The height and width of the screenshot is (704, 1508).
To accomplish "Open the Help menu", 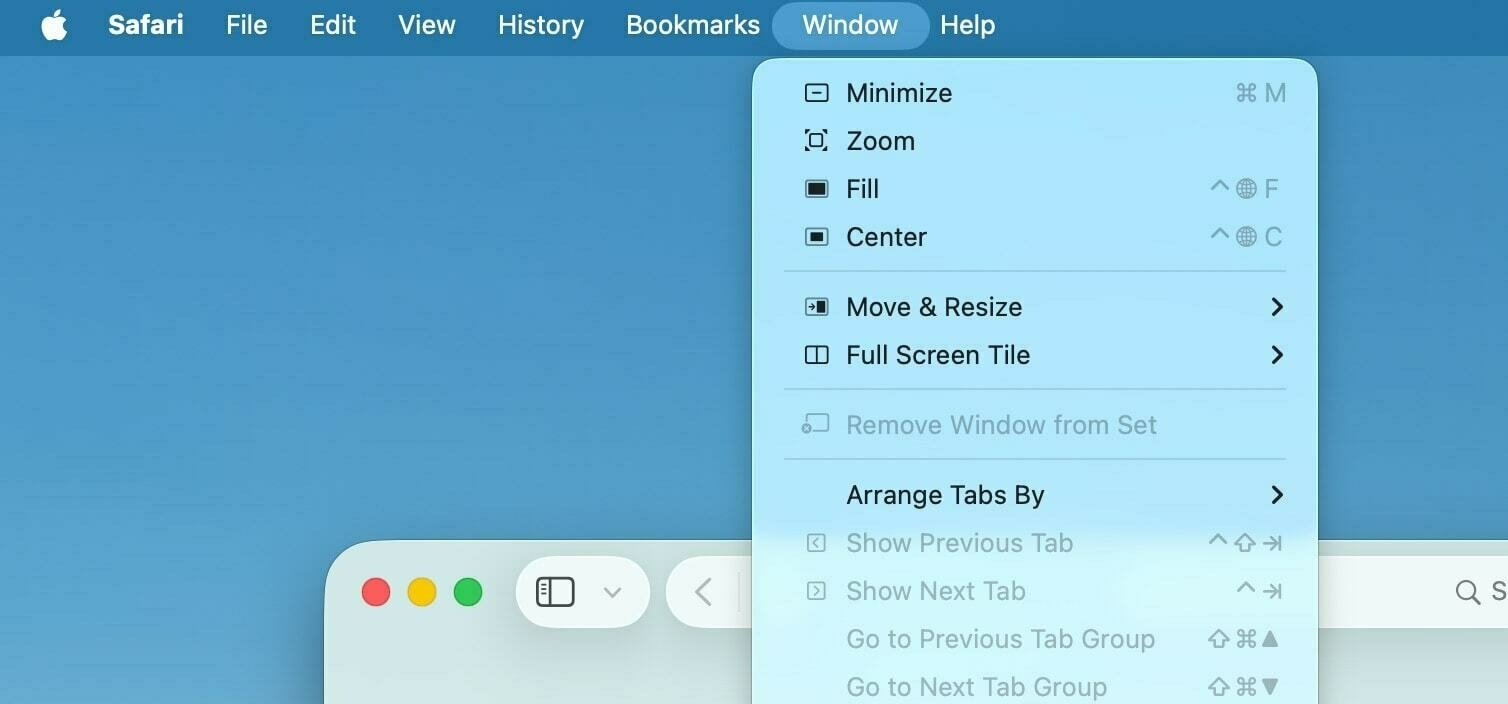I will point(968,25).
